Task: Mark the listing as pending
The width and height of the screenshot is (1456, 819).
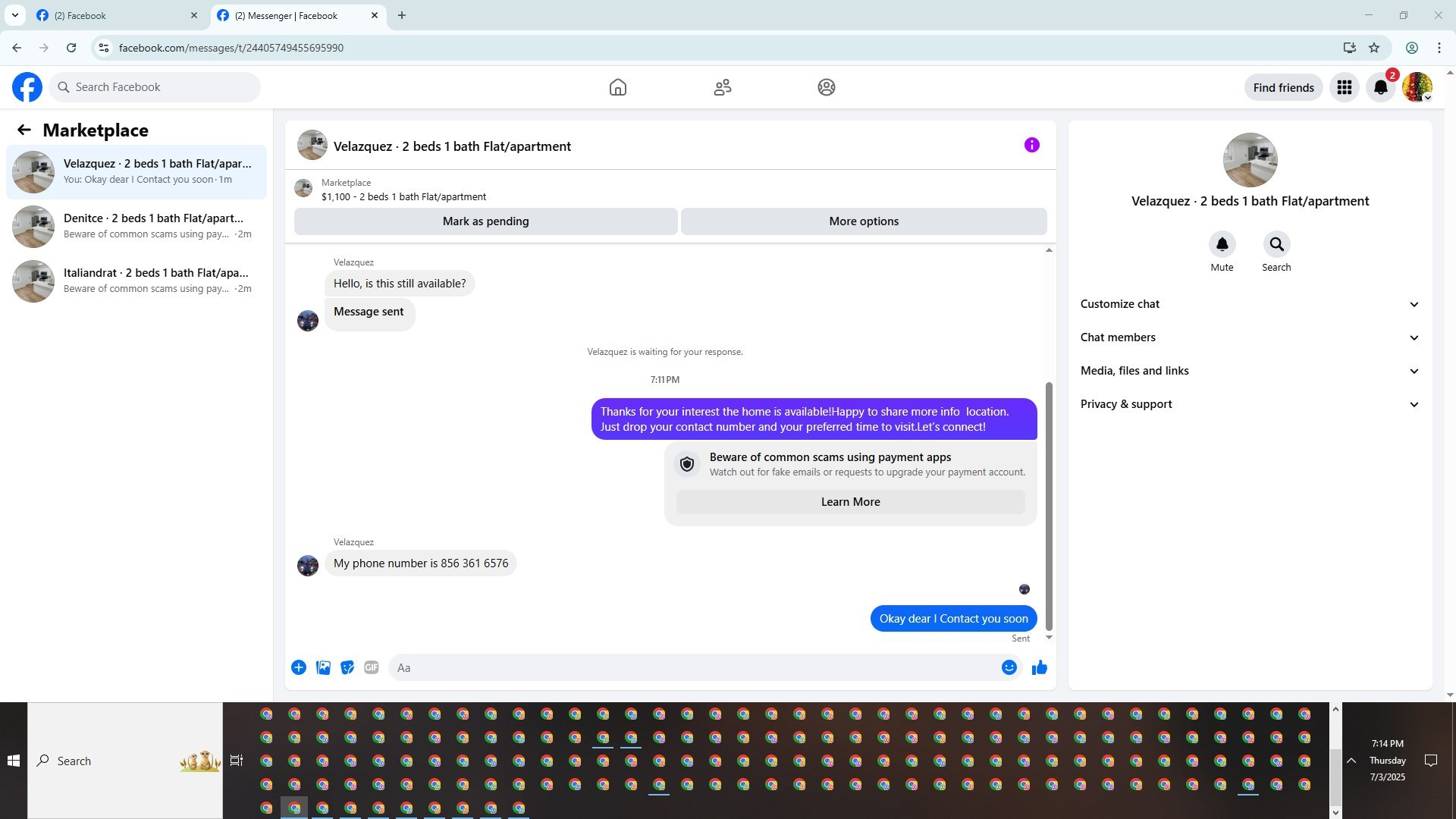Action: 485,221
